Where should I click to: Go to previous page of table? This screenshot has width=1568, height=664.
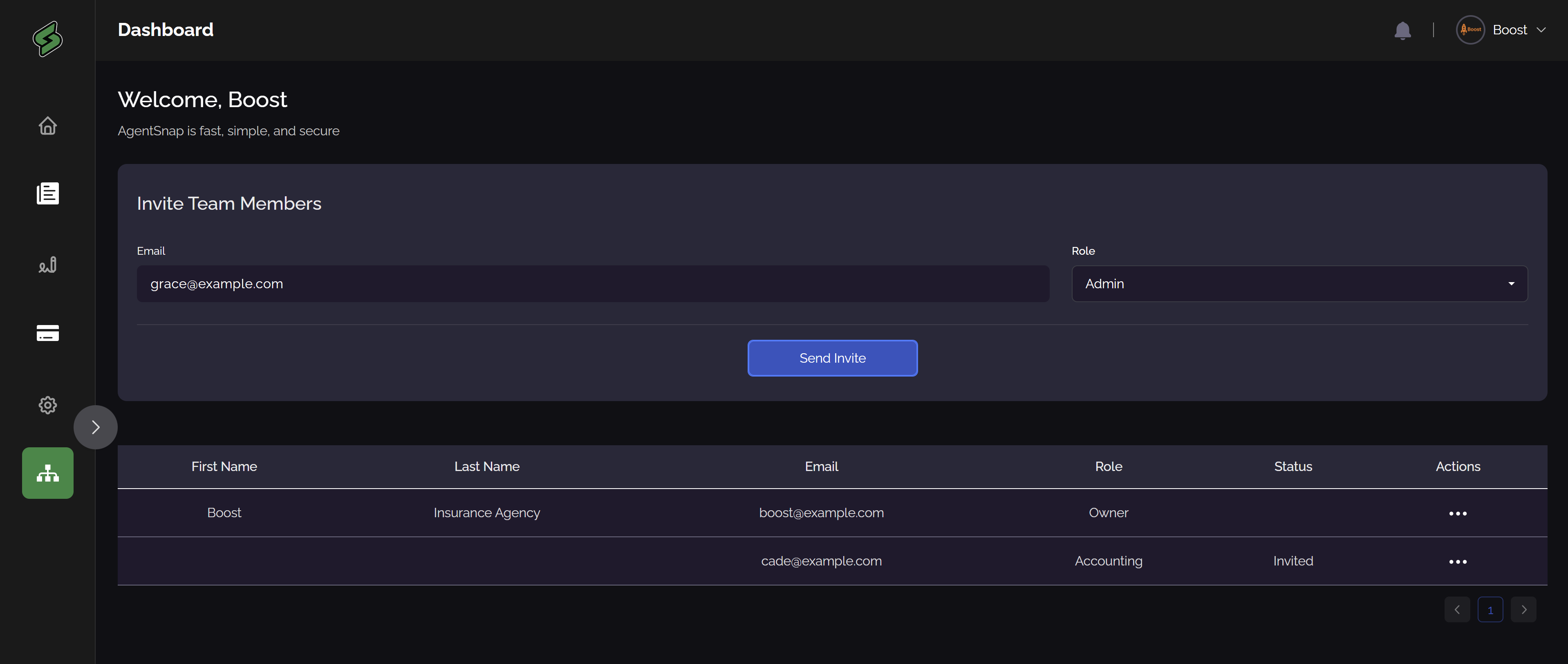[1456, 609]
